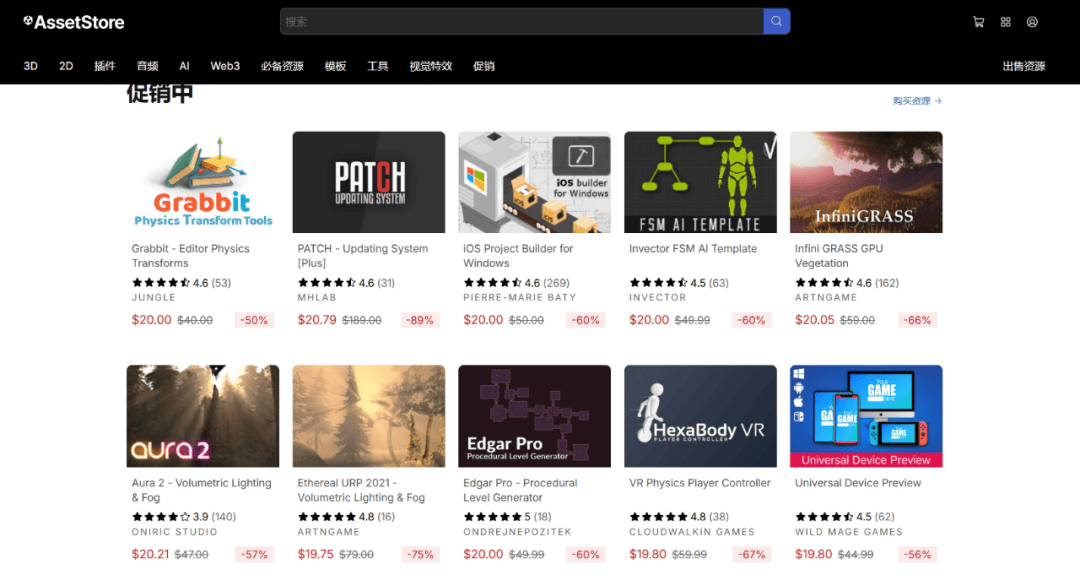This screenshot has width=1080, height=575.
Task: Open the apps grid icon
Action: coord(1006,22)
